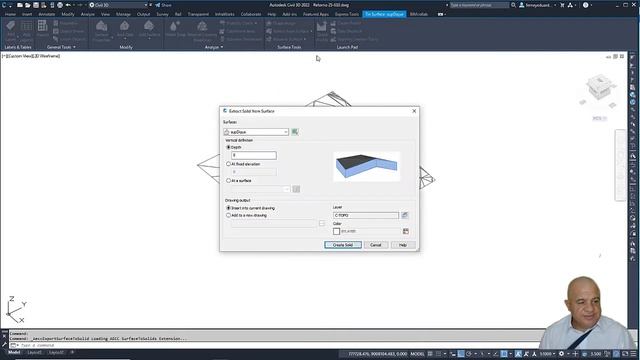This screenshot has width=640, height=360.
Task: Select the Depth radio button
Action: point(229,147)
